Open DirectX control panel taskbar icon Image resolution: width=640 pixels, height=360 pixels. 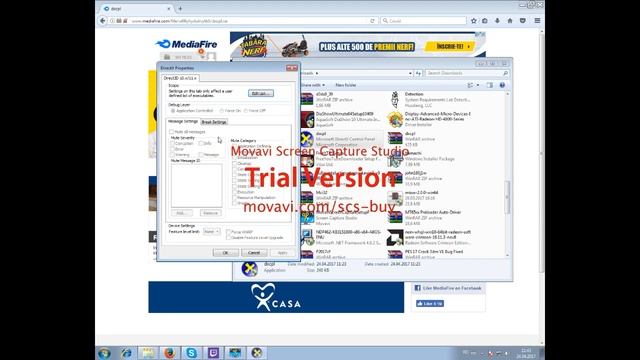256,353
